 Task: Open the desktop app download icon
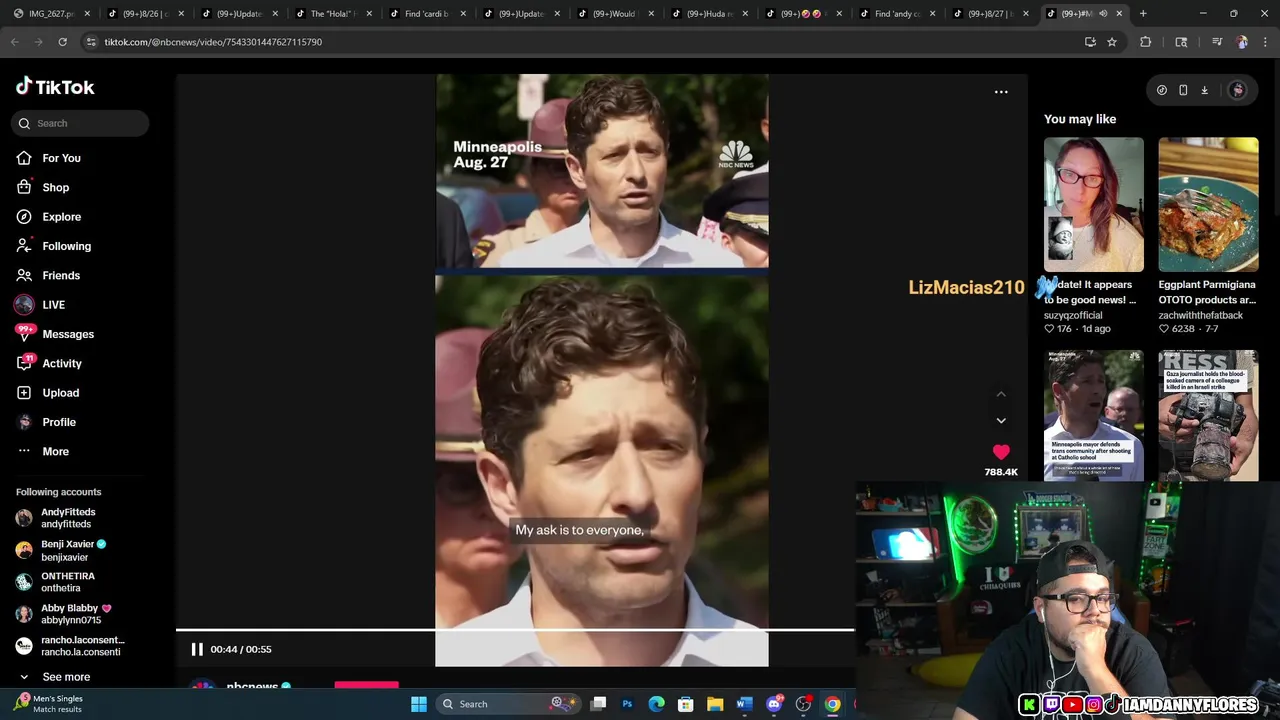pyautogui.click(x=1204, y=90)
